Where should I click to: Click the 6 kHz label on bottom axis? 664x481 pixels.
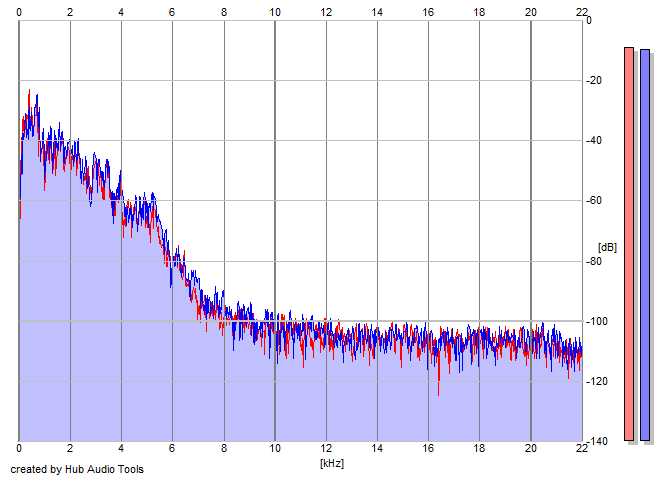(172, 448)
